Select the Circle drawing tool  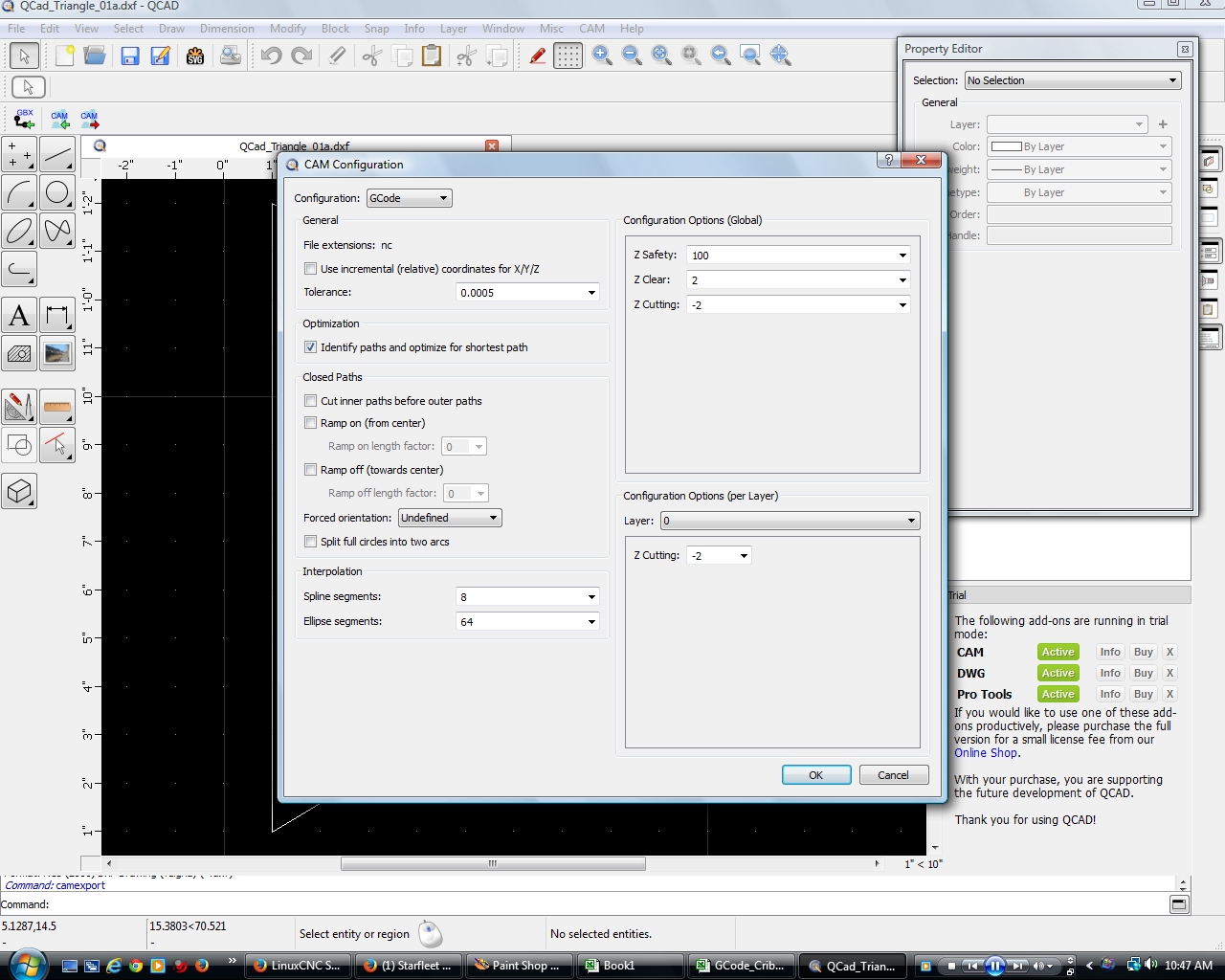[x=57, y=192]
